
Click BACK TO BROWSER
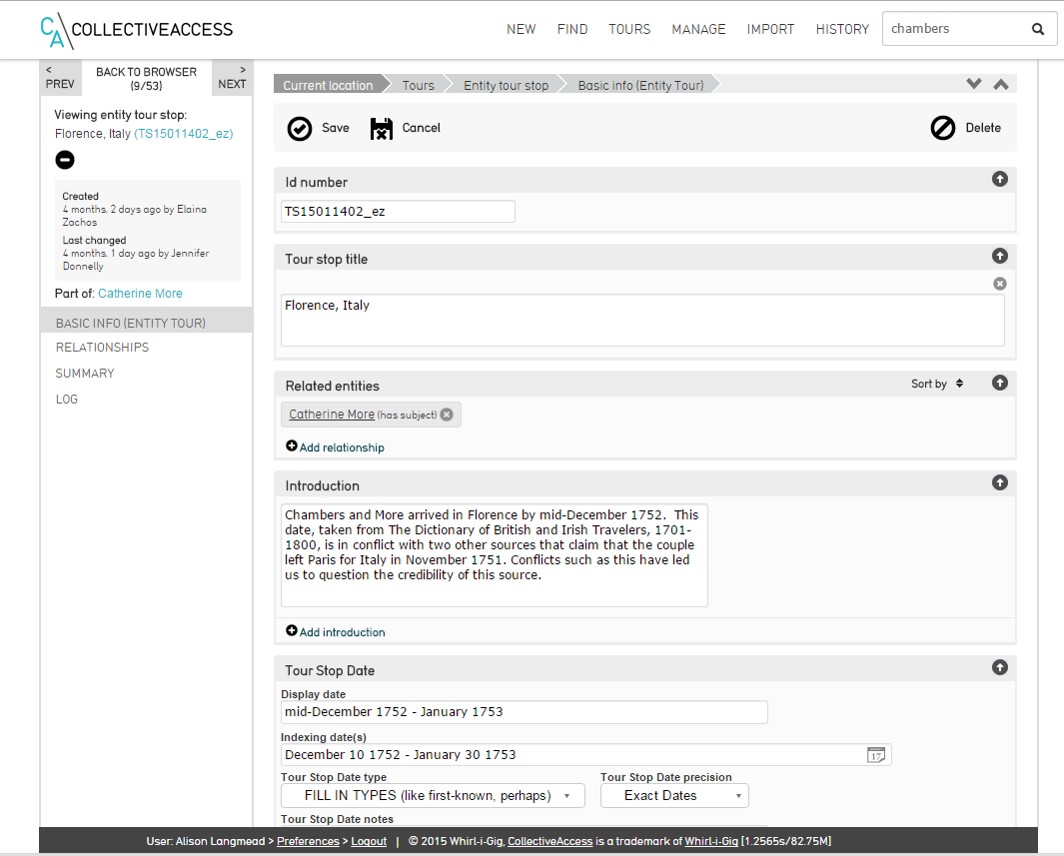pos(147,78)
